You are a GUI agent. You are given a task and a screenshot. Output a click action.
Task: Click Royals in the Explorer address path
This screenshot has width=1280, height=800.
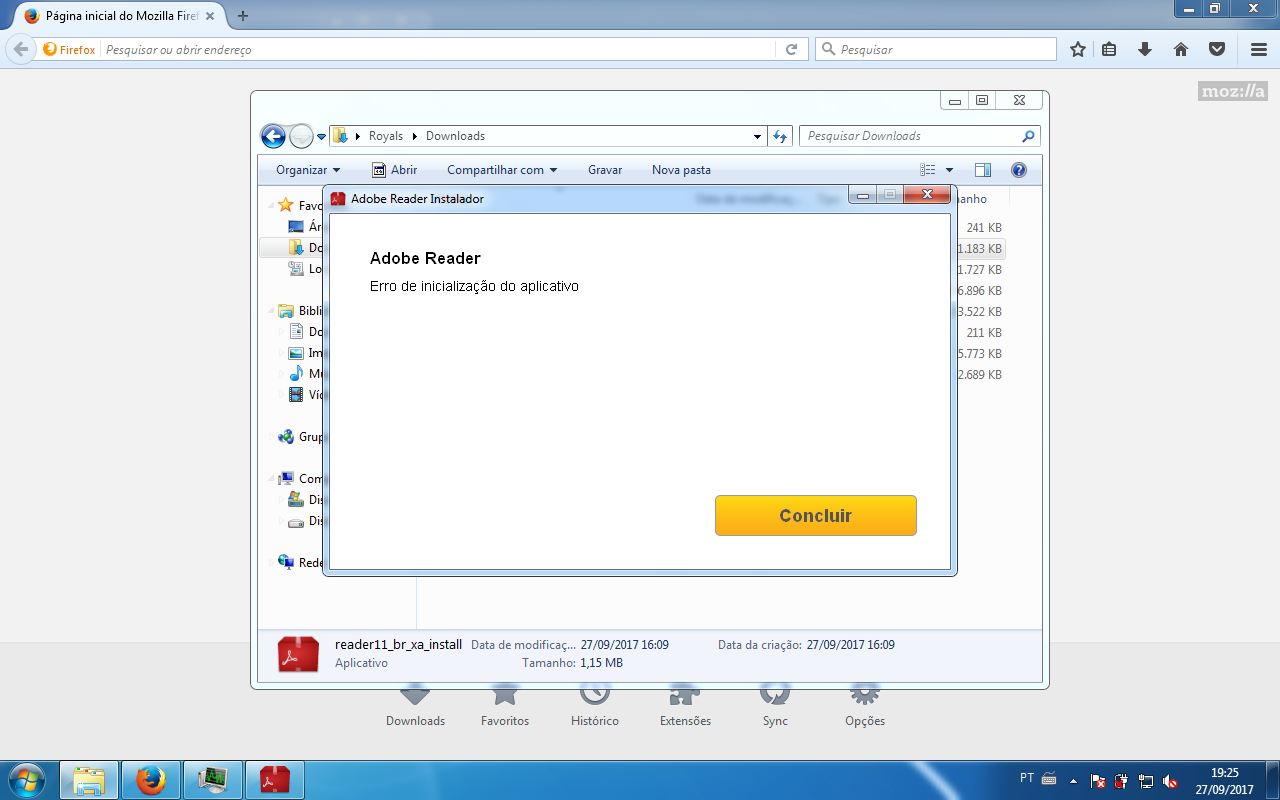(x=386, y=136)
